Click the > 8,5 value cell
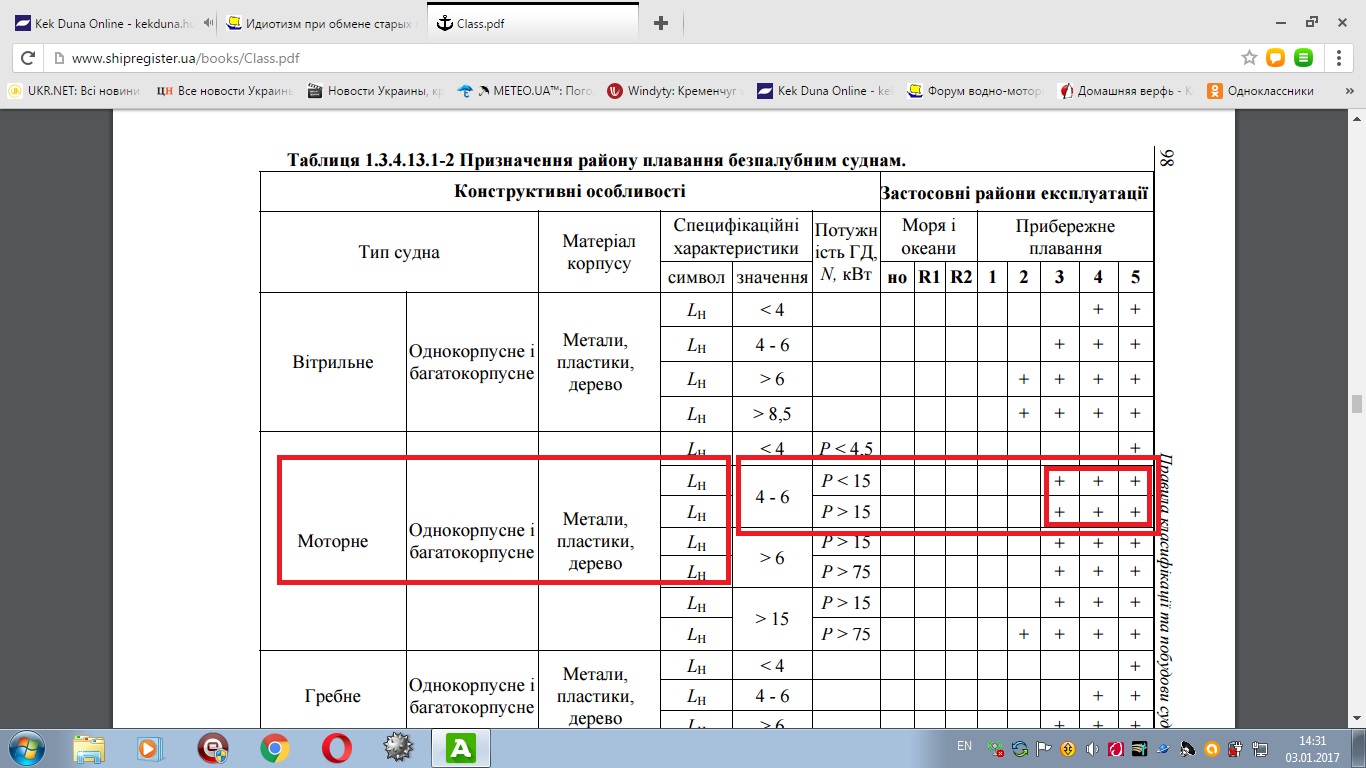Image resolution: width=1366 pixels, height=768 pixels. [x=772, y=413]
